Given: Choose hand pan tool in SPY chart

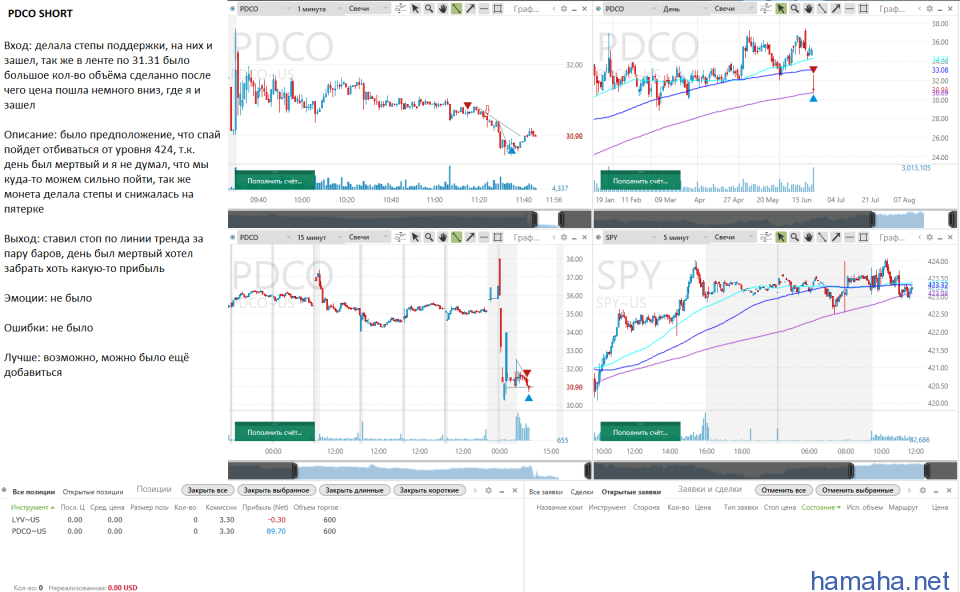Looking at the screenshot, I should (x=808, y=237).
